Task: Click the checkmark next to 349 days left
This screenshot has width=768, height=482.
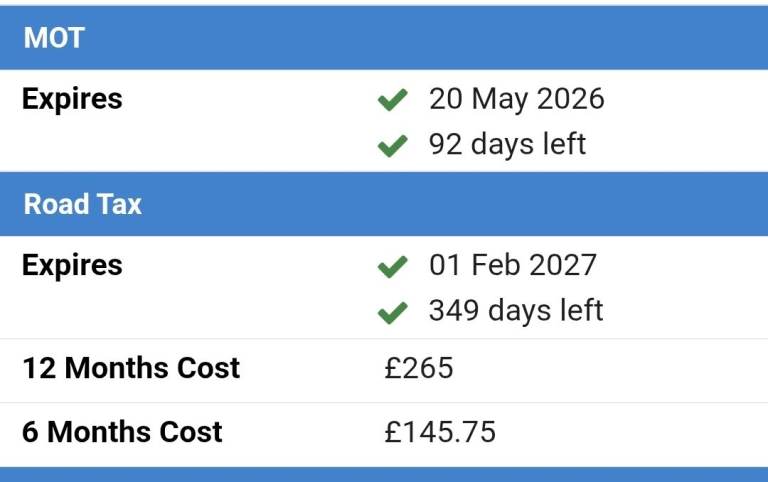Action: [x=393, y=312]
